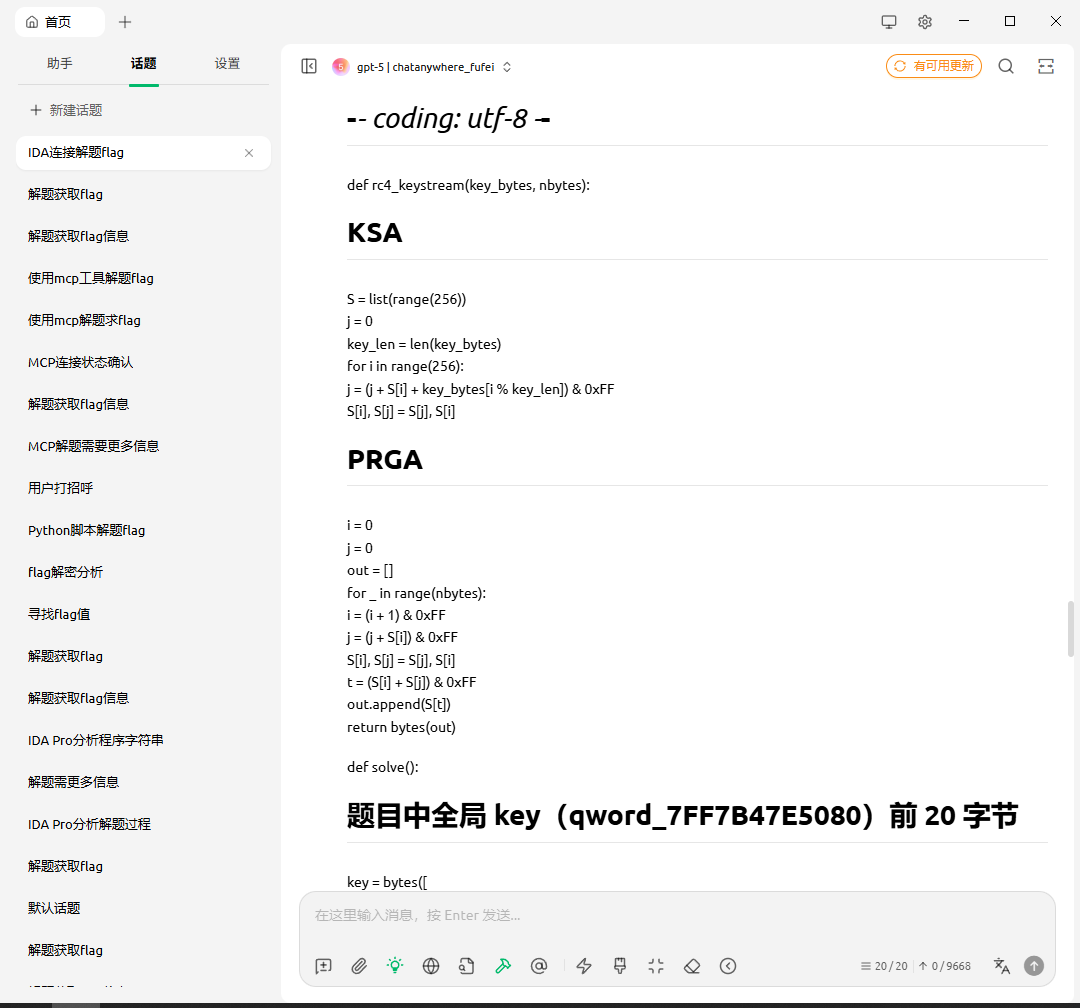Viewport: 1080px width, 1008px height.
Task: Switch to the 设置 tab
Action: tap(227, 63)
